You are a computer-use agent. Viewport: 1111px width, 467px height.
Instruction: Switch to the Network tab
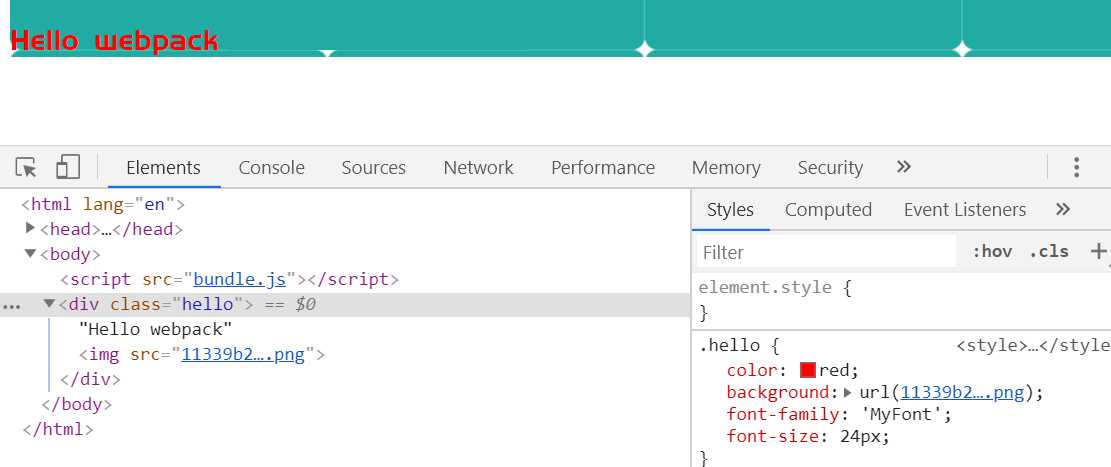click(478, 168)
